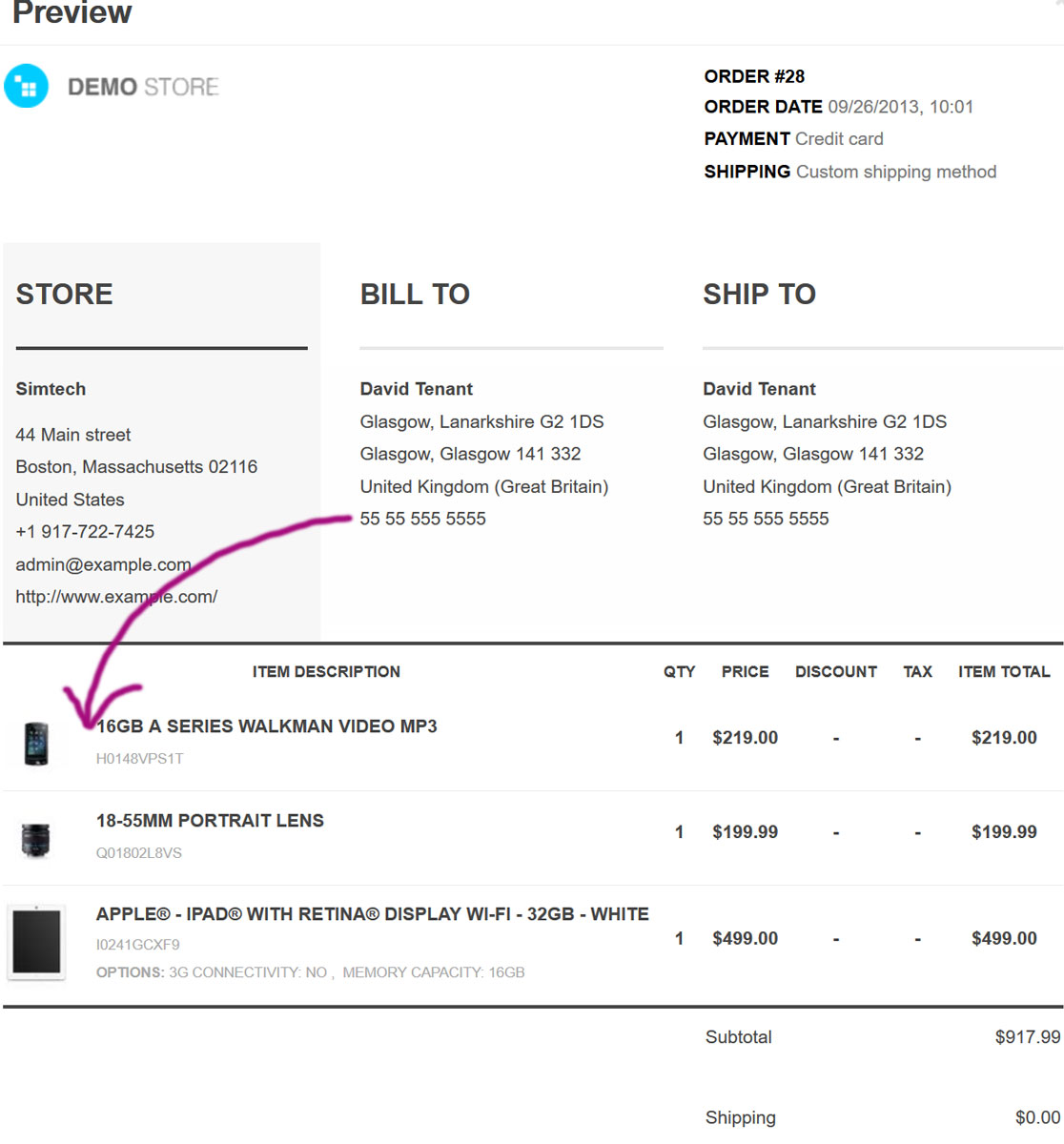Click the store phone number +1 917-722-7425
Viewport: 1064px width, 1144px height.
85,532
